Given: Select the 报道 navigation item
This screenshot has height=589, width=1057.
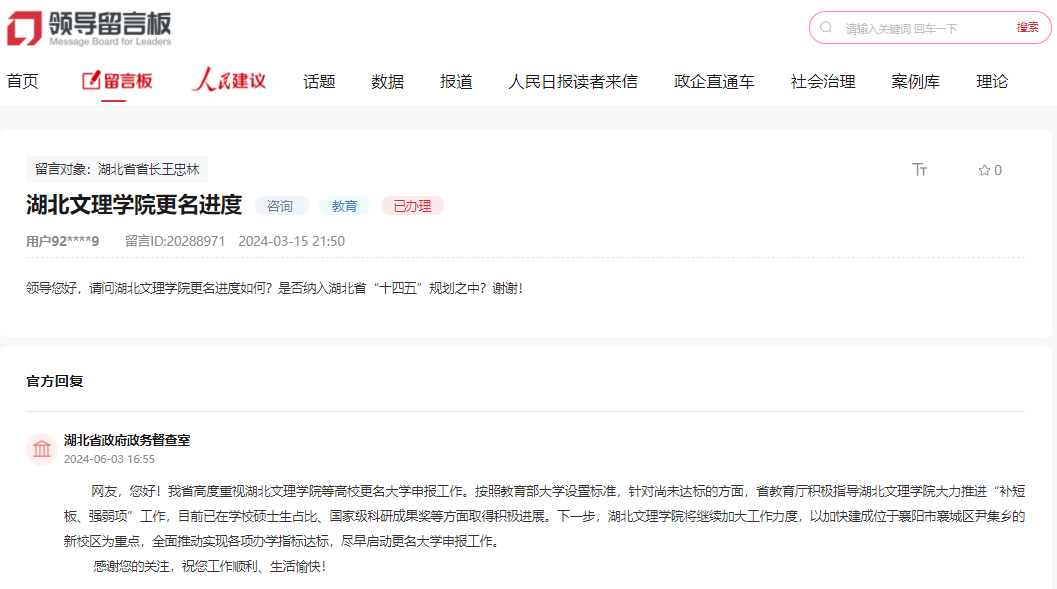Looking at the screenshot, I should [x=456, y=82].
